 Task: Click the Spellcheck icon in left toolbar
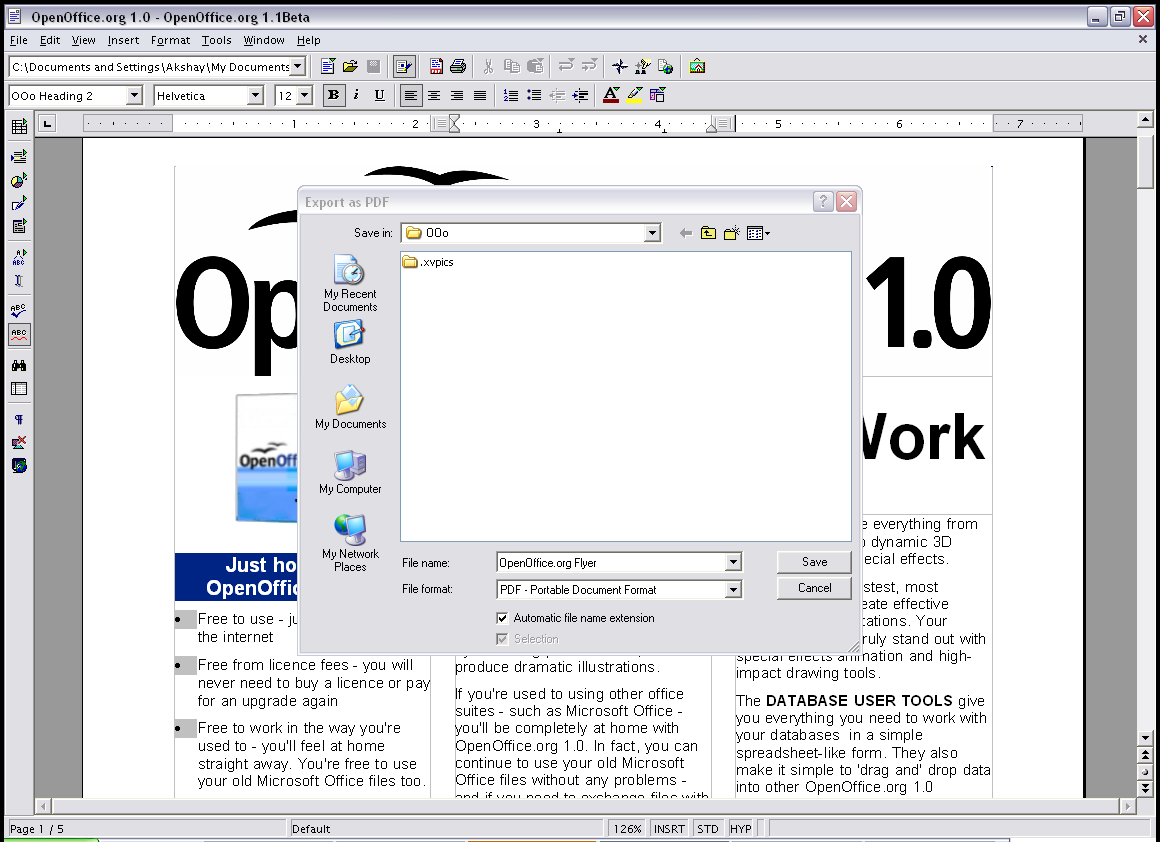click(19, 311)
